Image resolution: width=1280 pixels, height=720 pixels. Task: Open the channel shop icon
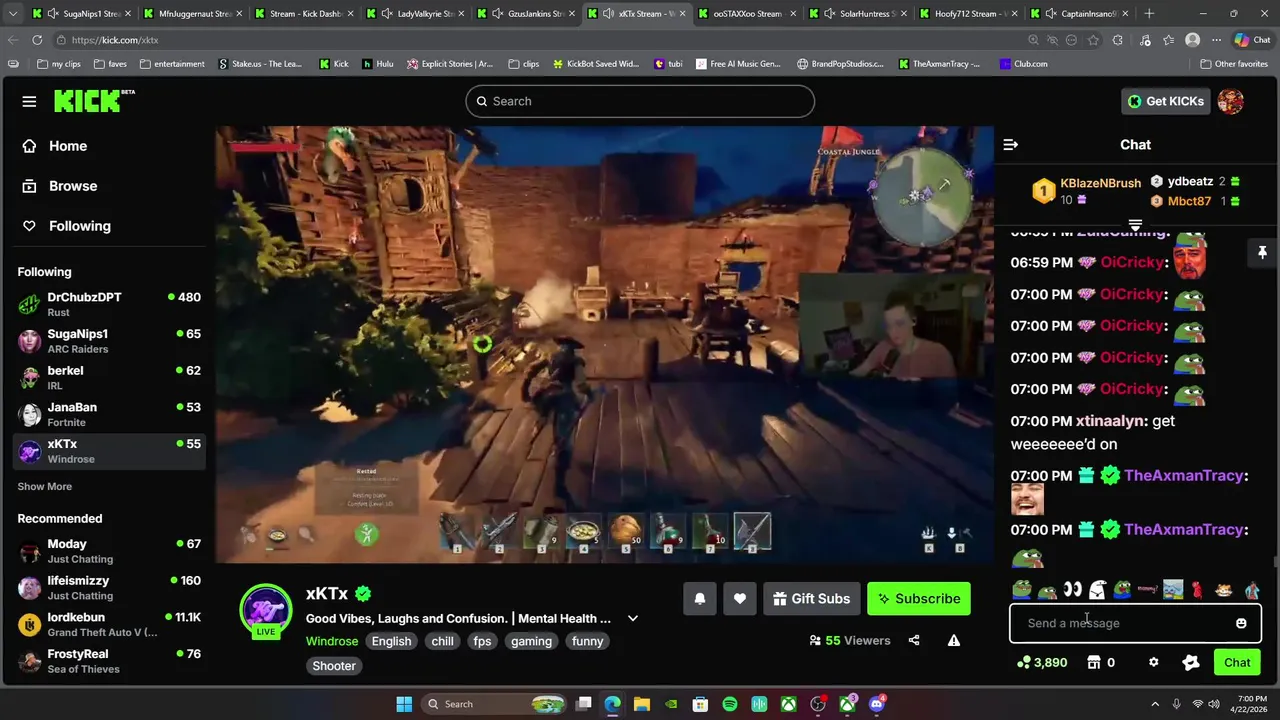1094,662
